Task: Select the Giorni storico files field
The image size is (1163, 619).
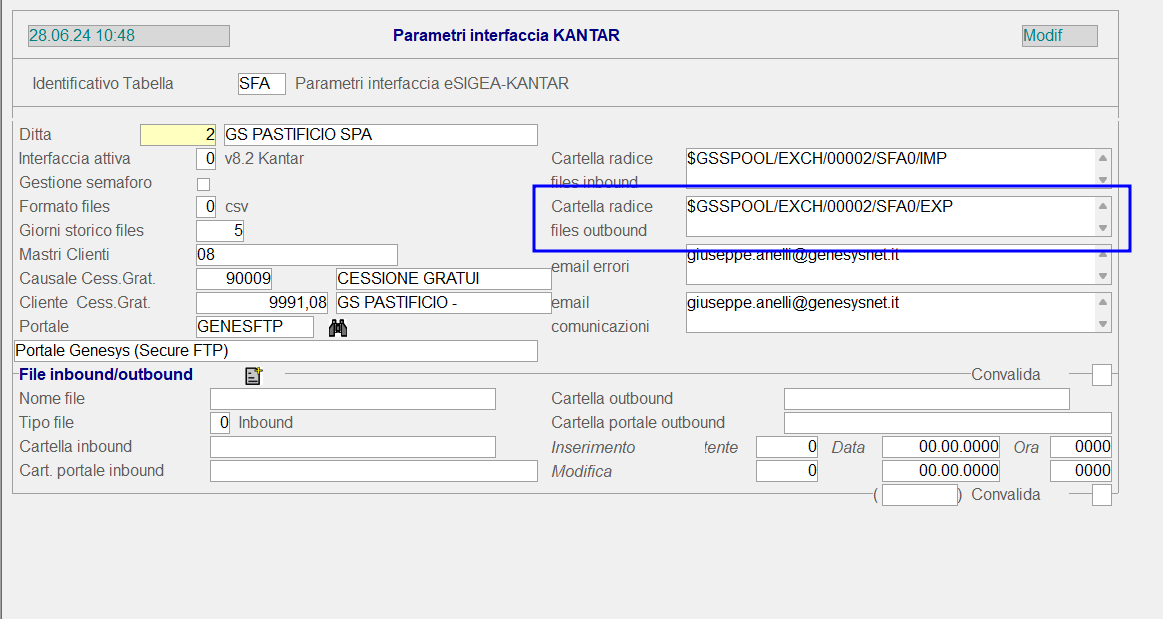Action: (x=220, y=231)
